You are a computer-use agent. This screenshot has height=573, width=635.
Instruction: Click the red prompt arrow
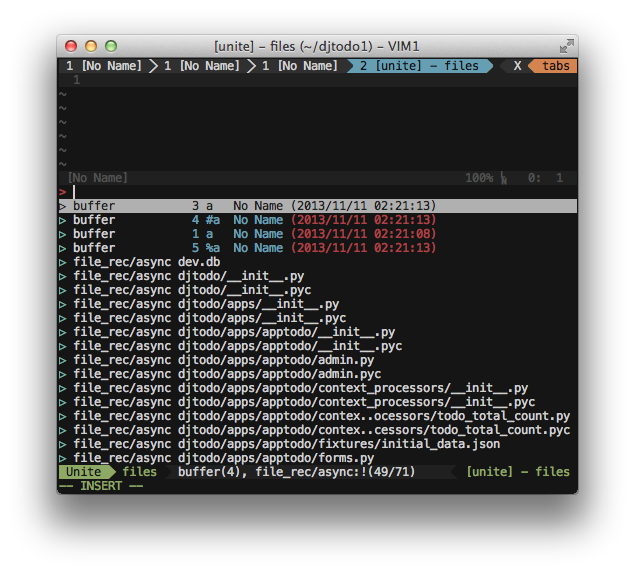[62, 192]
